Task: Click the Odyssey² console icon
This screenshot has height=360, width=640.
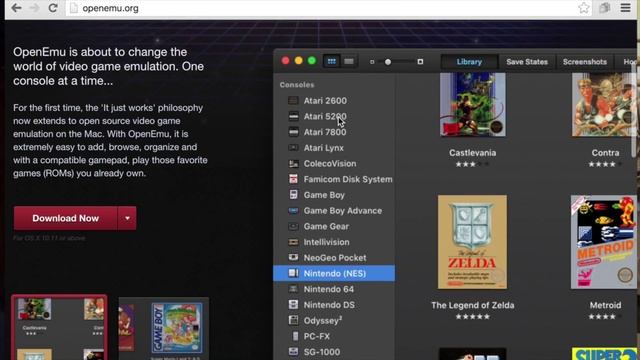Action: coord(293,320)
